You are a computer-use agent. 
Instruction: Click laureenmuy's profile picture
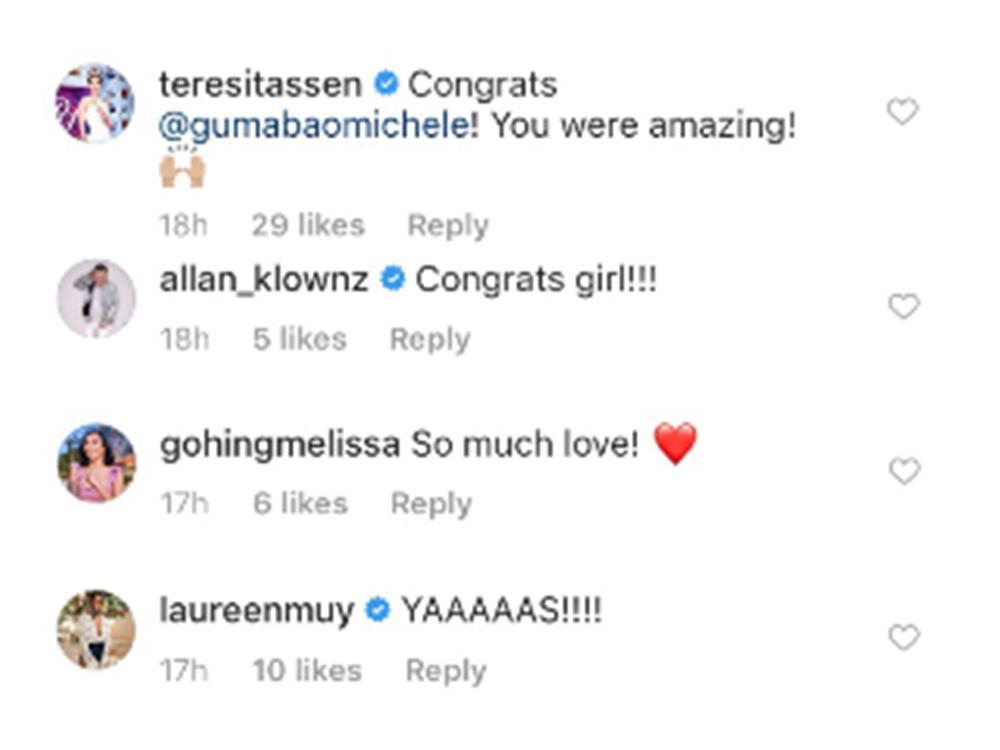pyautogui.click(x=95, y=628)
